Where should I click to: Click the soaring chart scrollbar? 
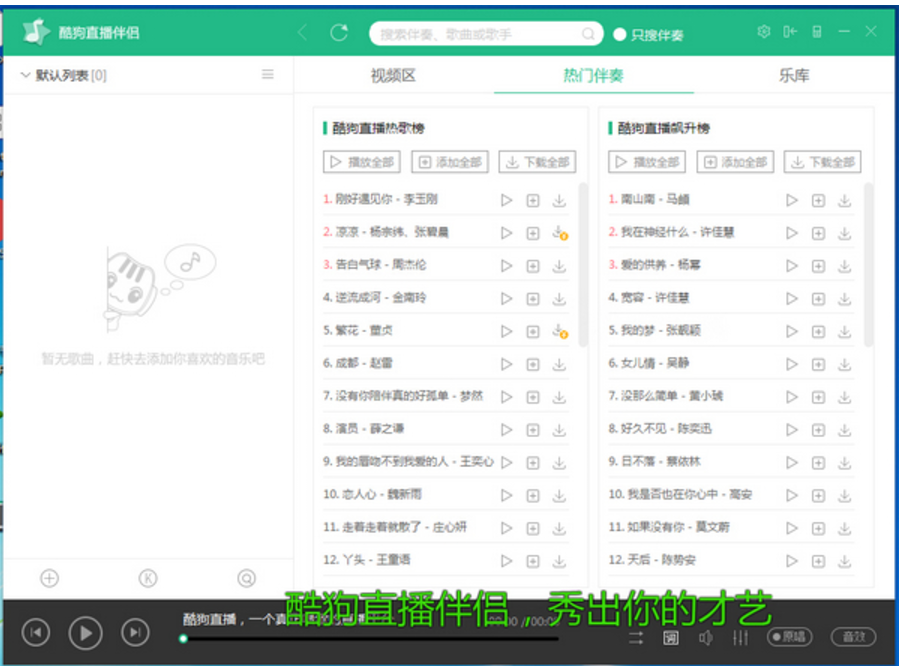click(x=868, y=265)
